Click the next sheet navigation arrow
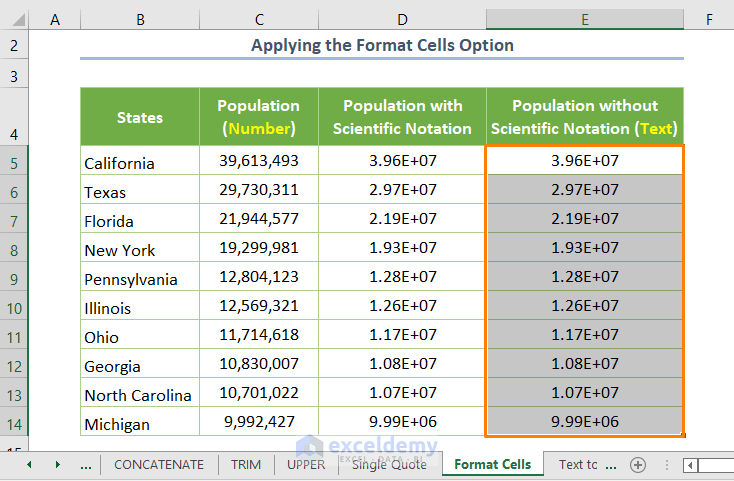Screen dimensions: 734x481 57,464
